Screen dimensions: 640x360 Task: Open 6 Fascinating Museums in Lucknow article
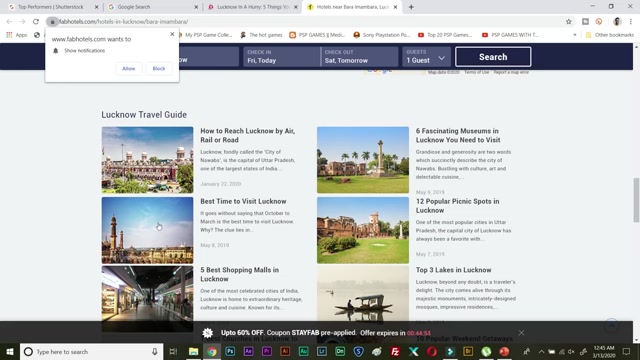[458, 136]
